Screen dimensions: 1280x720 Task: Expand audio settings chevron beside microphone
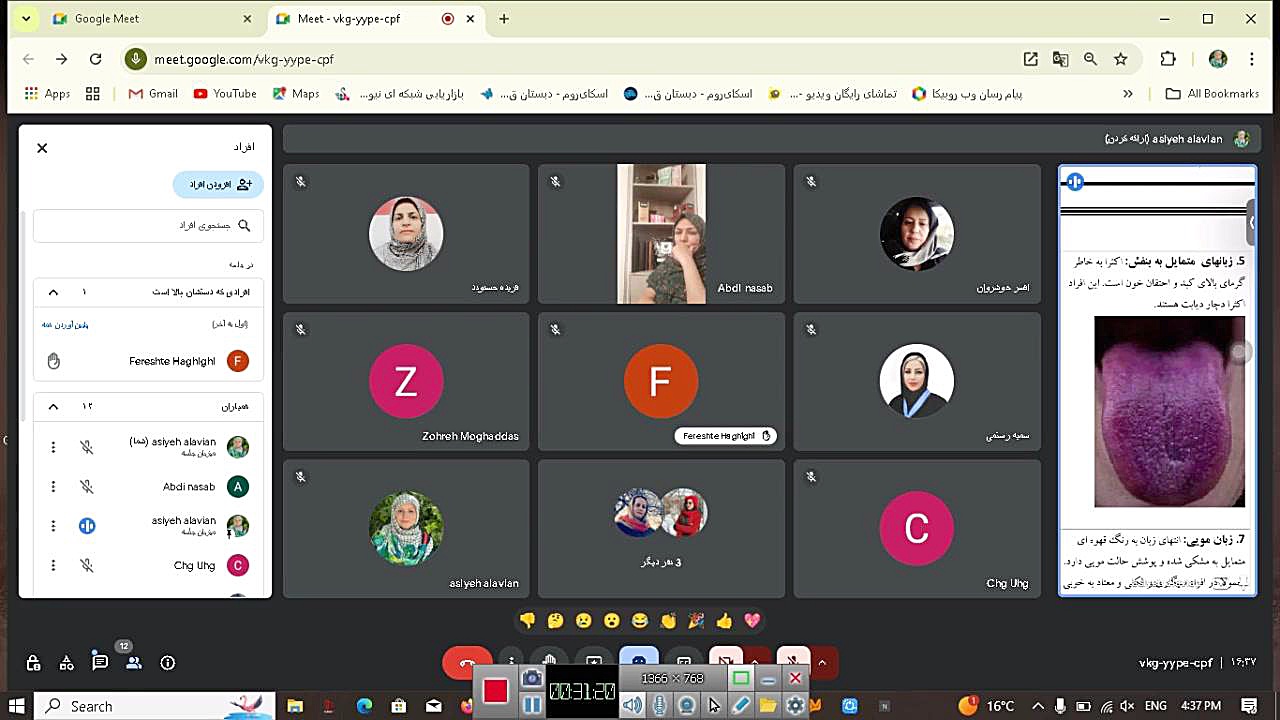coord(823,661)
